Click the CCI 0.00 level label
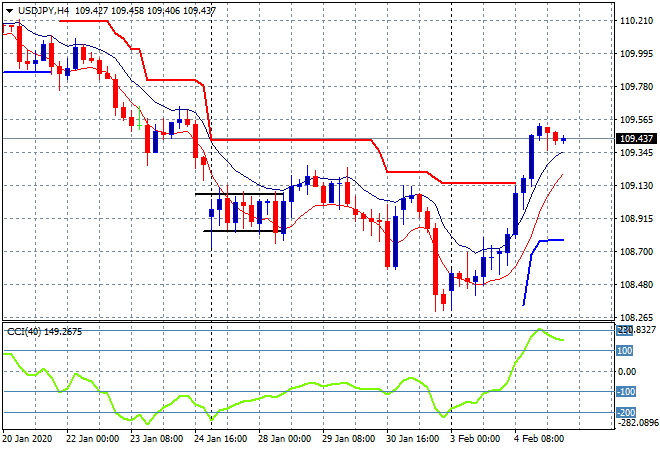660x450 pixels. click(x=627, y=371)
